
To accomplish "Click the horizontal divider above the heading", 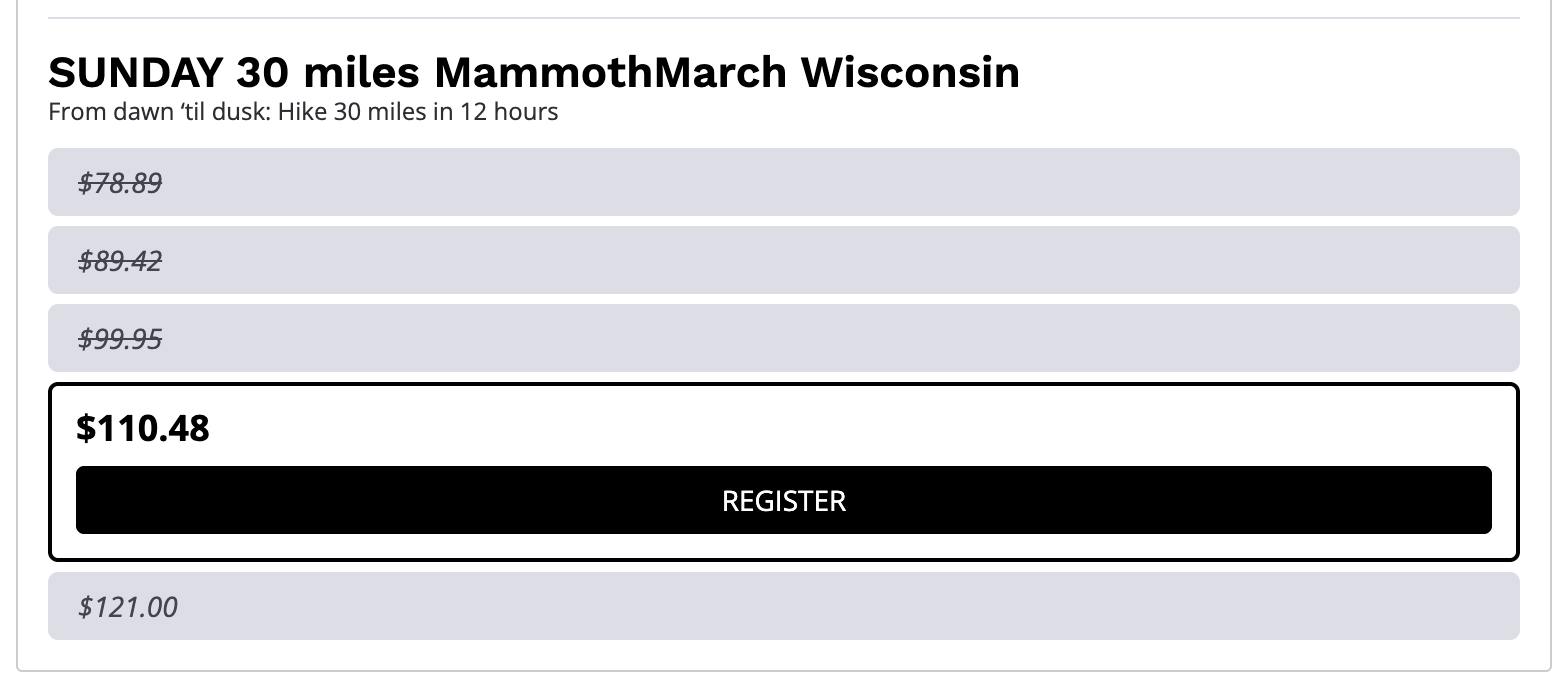I will [x=783, y=18].
